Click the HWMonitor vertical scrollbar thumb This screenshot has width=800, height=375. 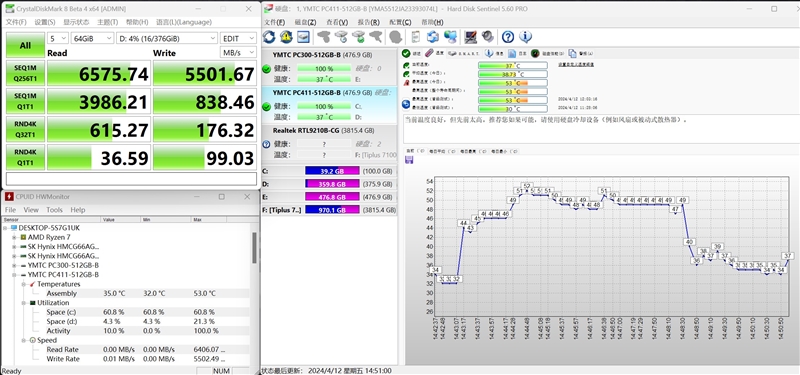254,247
